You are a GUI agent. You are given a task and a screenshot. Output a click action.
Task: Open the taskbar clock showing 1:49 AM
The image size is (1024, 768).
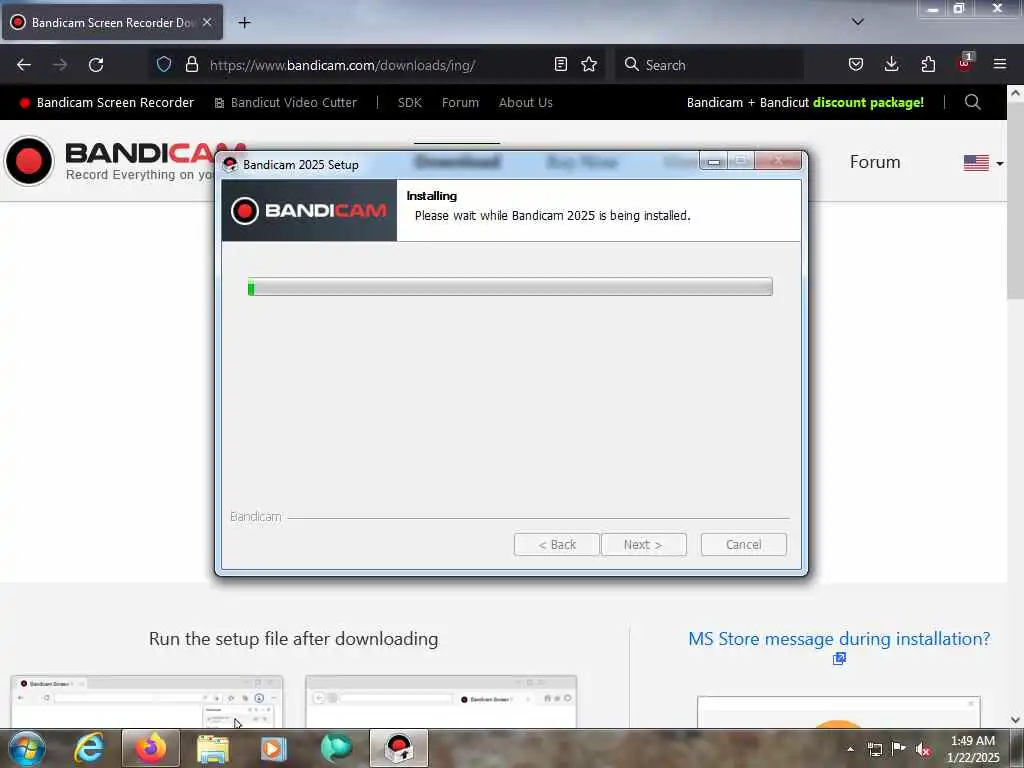point(973,749)
